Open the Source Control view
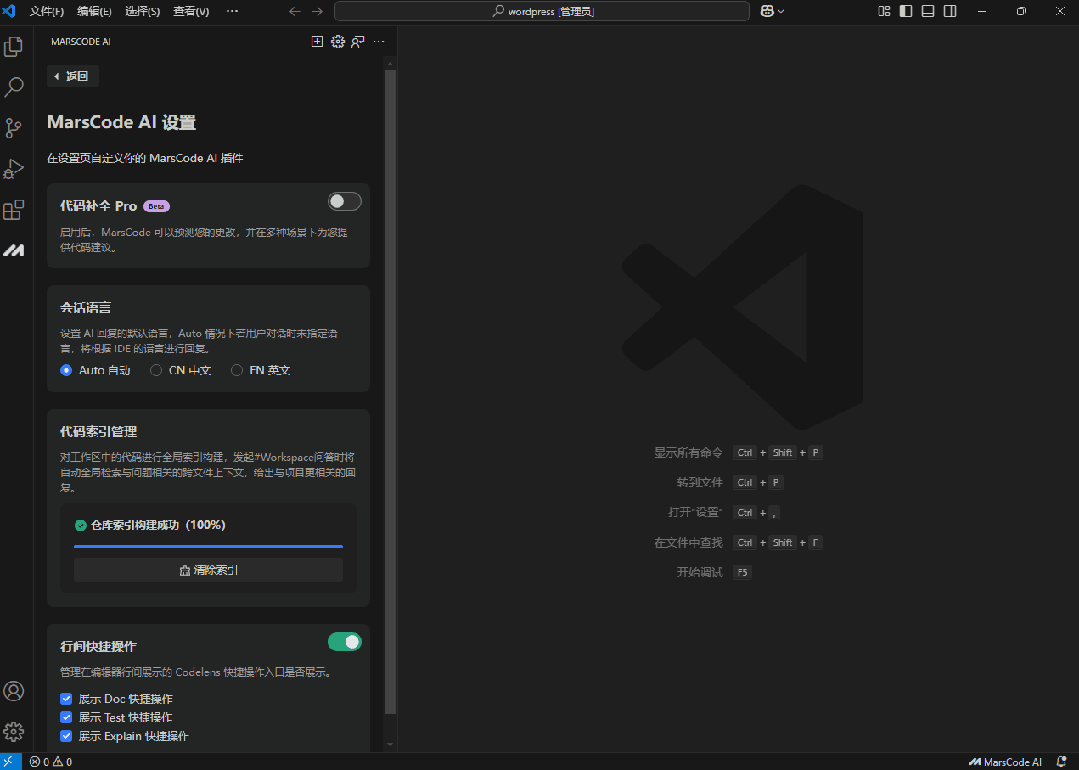The image size is (1079, 770). (x=14, y=128)
